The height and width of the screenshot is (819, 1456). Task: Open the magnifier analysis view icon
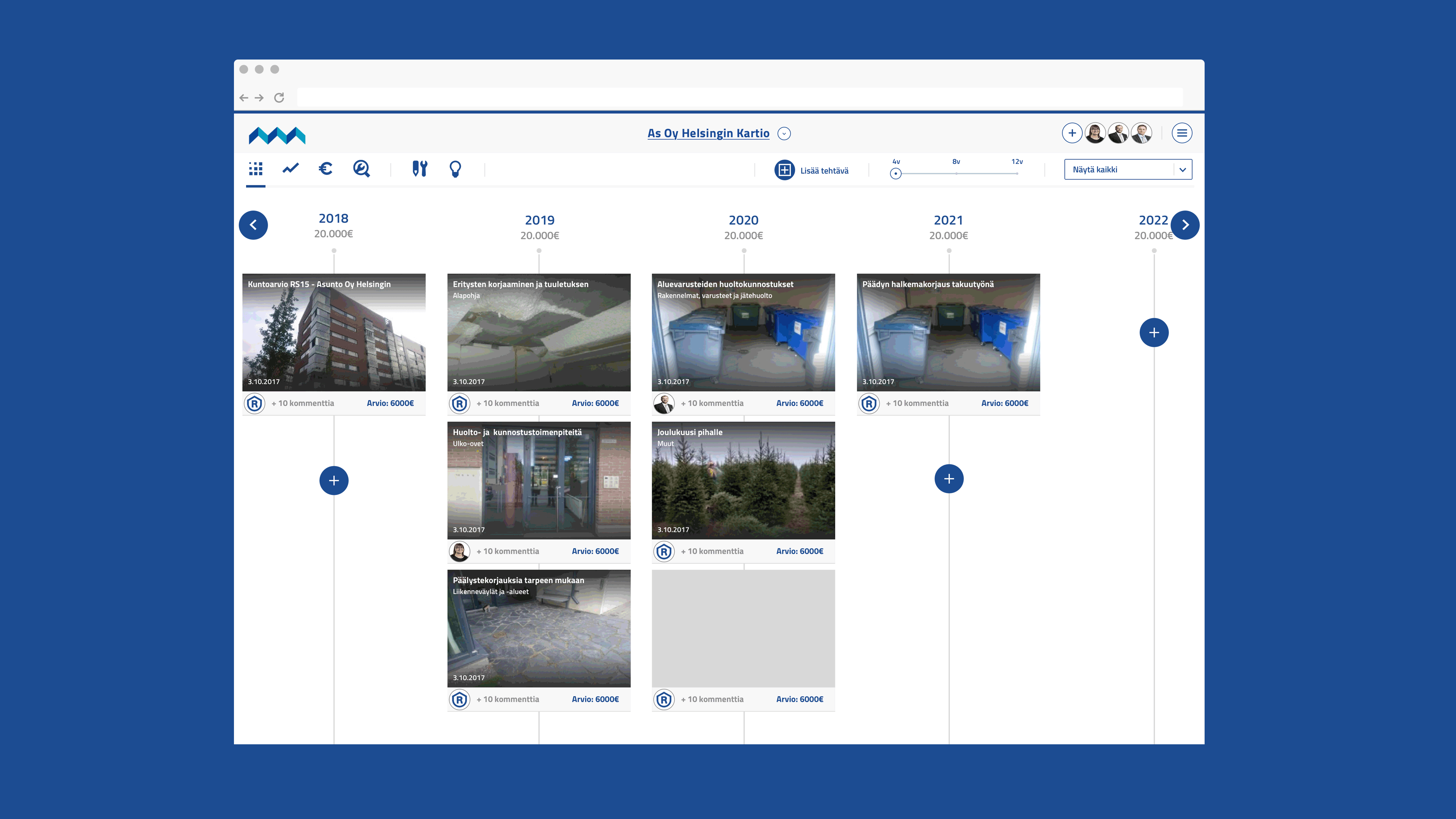click(361, 168)
